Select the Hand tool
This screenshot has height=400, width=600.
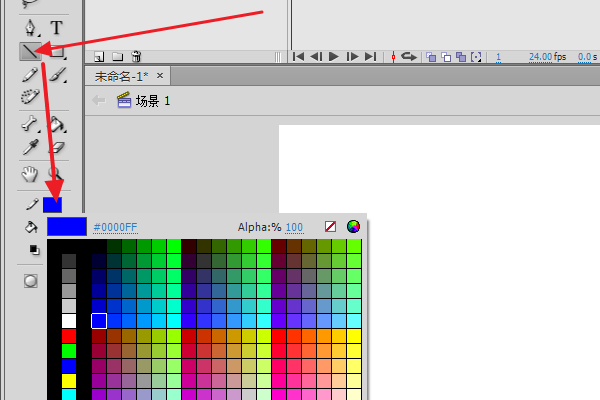click(29, 174)
